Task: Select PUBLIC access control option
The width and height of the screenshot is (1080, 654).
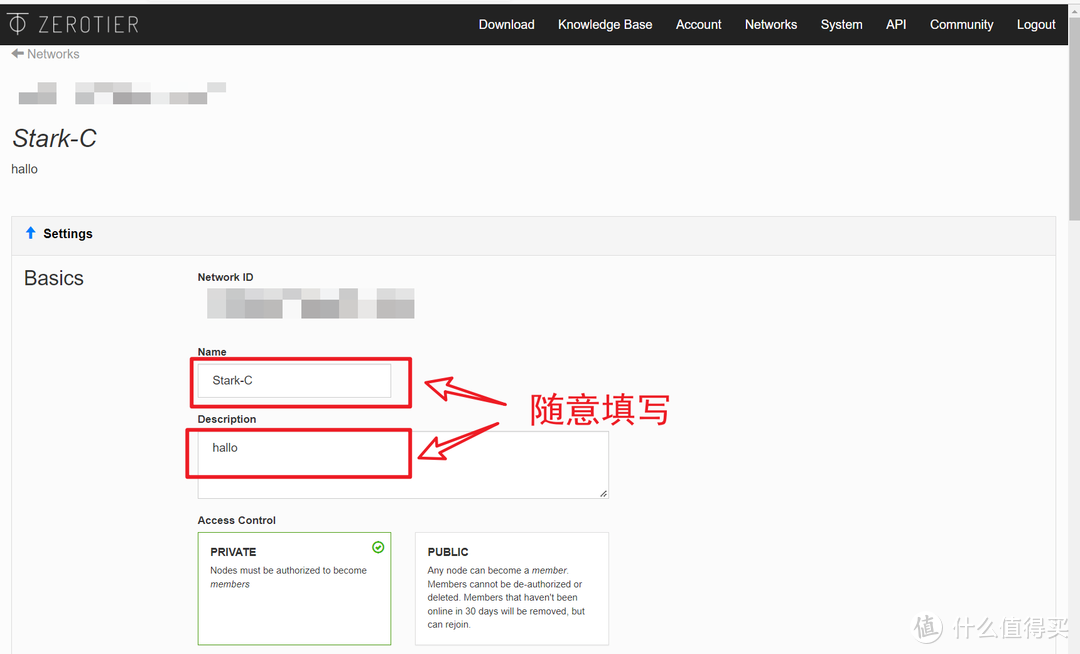Action: click(512, 589)
